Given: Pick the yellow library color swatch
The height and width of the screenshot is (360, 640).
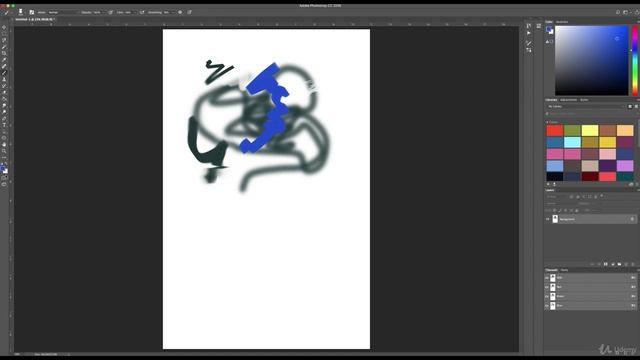Looking at the screenshot, I should coord(590,131).
